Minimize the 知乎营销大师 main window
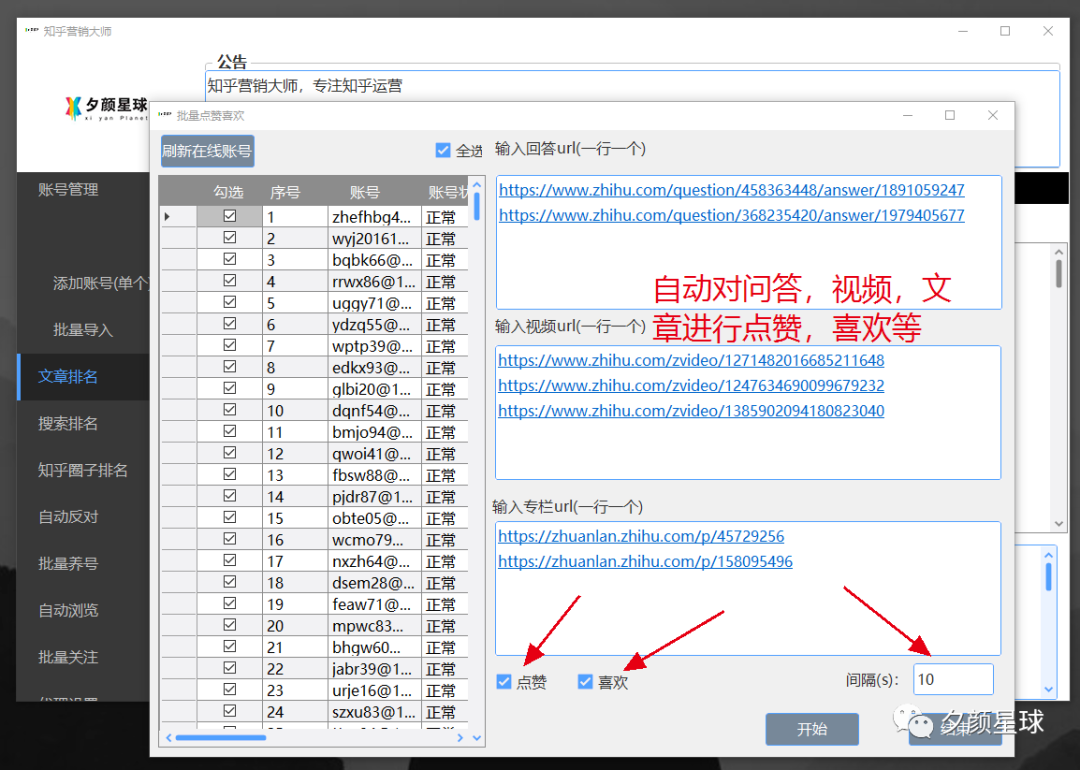 click(963, 31)
